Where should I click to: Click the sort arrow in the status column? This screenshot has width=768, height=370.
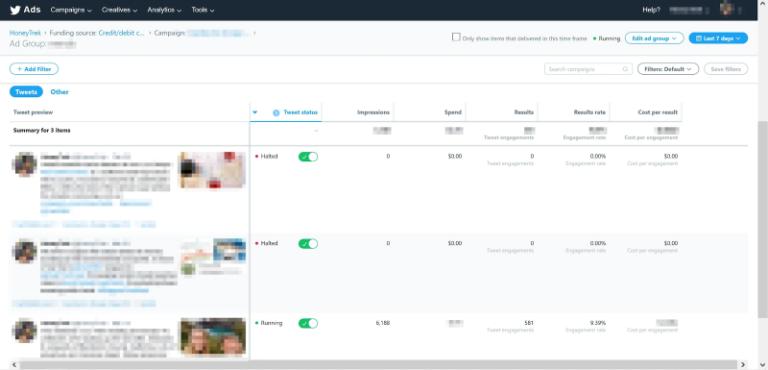click(x=255, y=112)
